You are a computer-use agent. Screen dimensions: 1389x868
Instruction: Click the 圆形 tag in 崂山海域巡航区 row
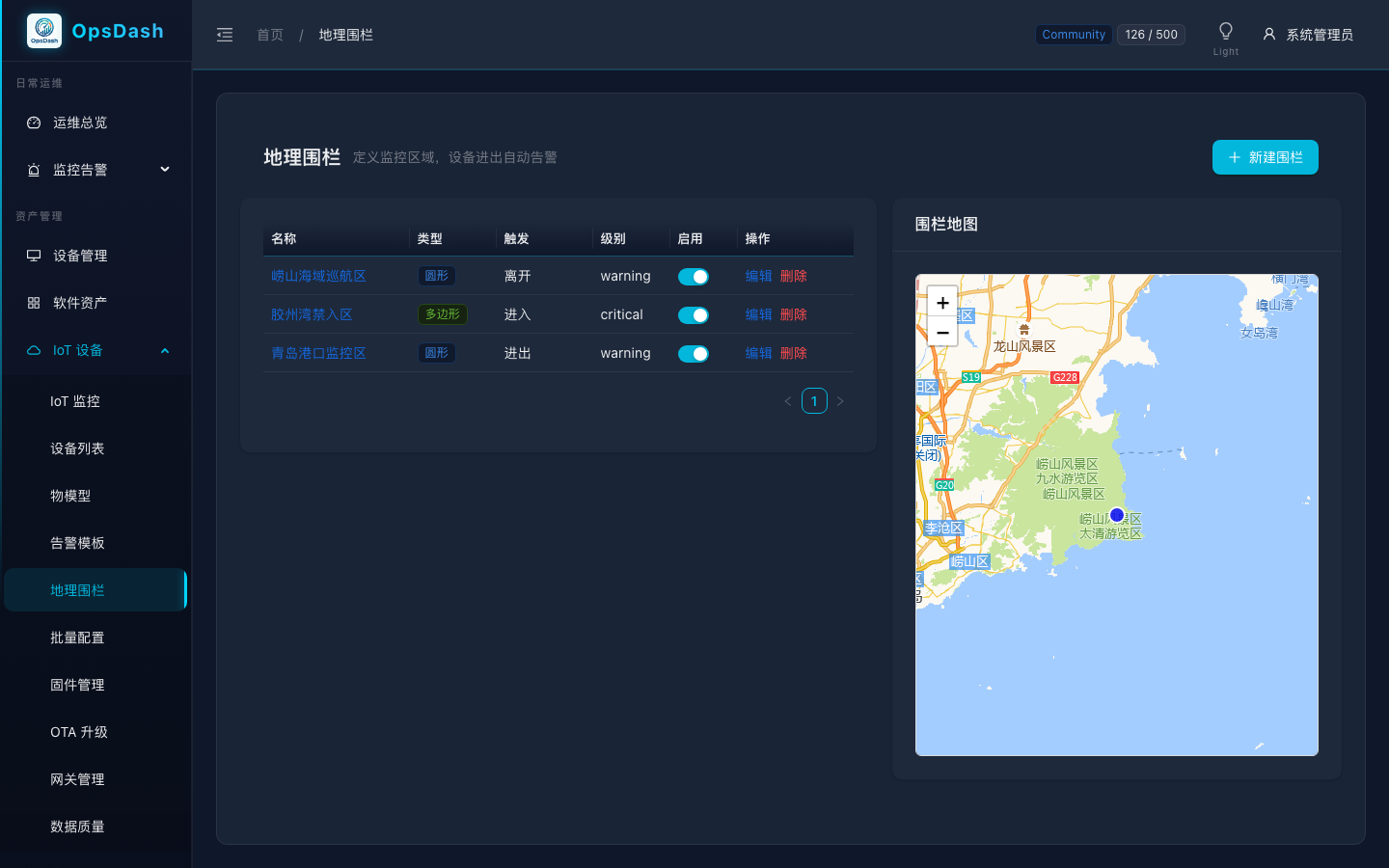point(437,276)
